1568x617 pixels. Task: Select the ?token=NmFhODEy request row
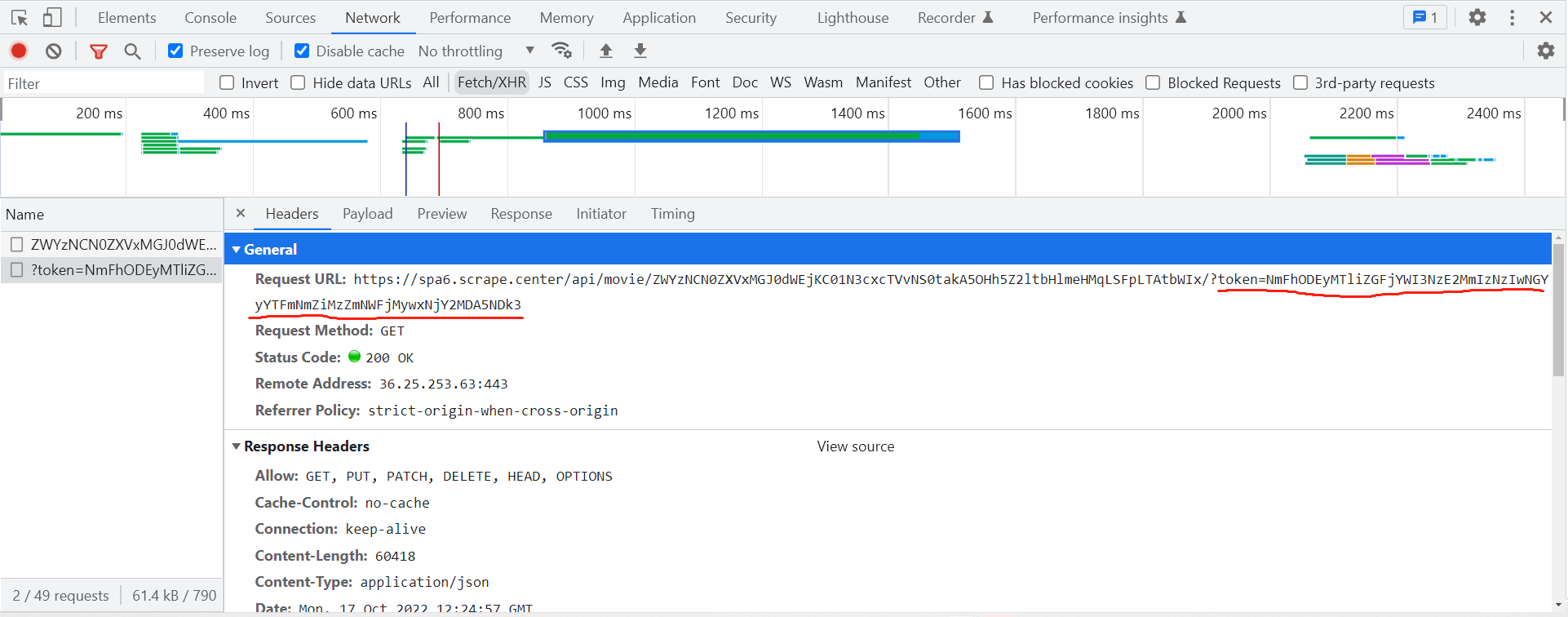(x=112, y=270)
